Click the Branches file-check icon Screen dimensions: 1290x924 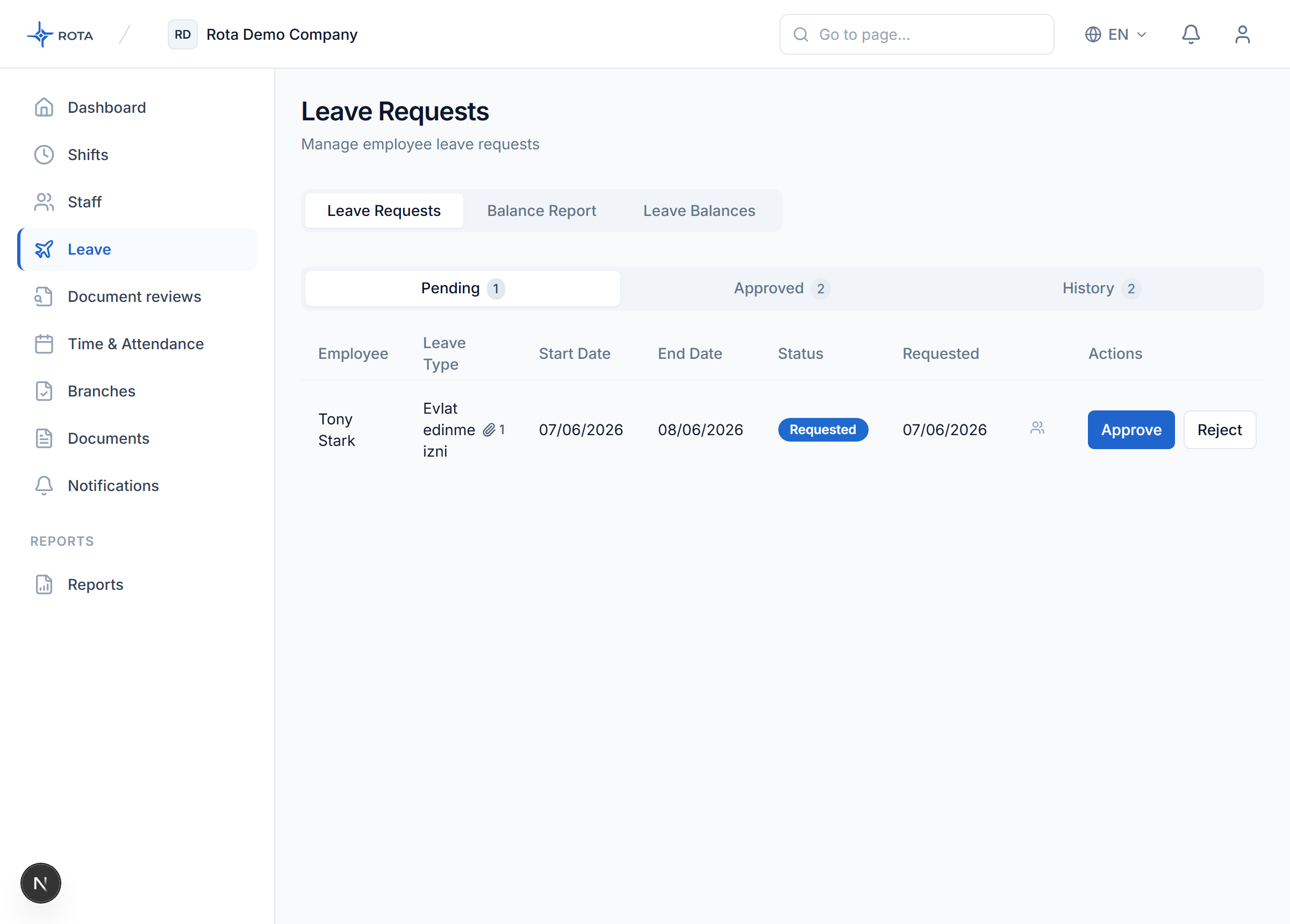pyautogui.click(x=44, y=391)
